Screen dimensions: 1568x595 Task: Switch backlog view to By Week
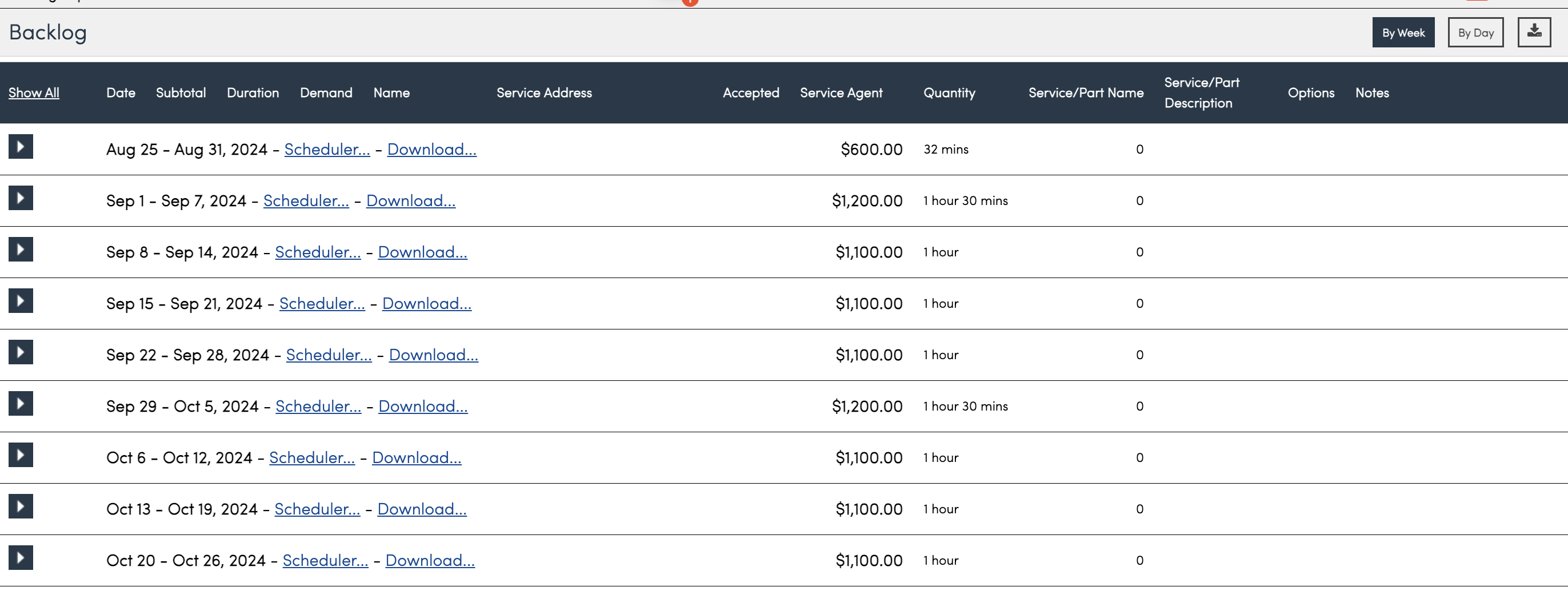(x=1403, y=32)
